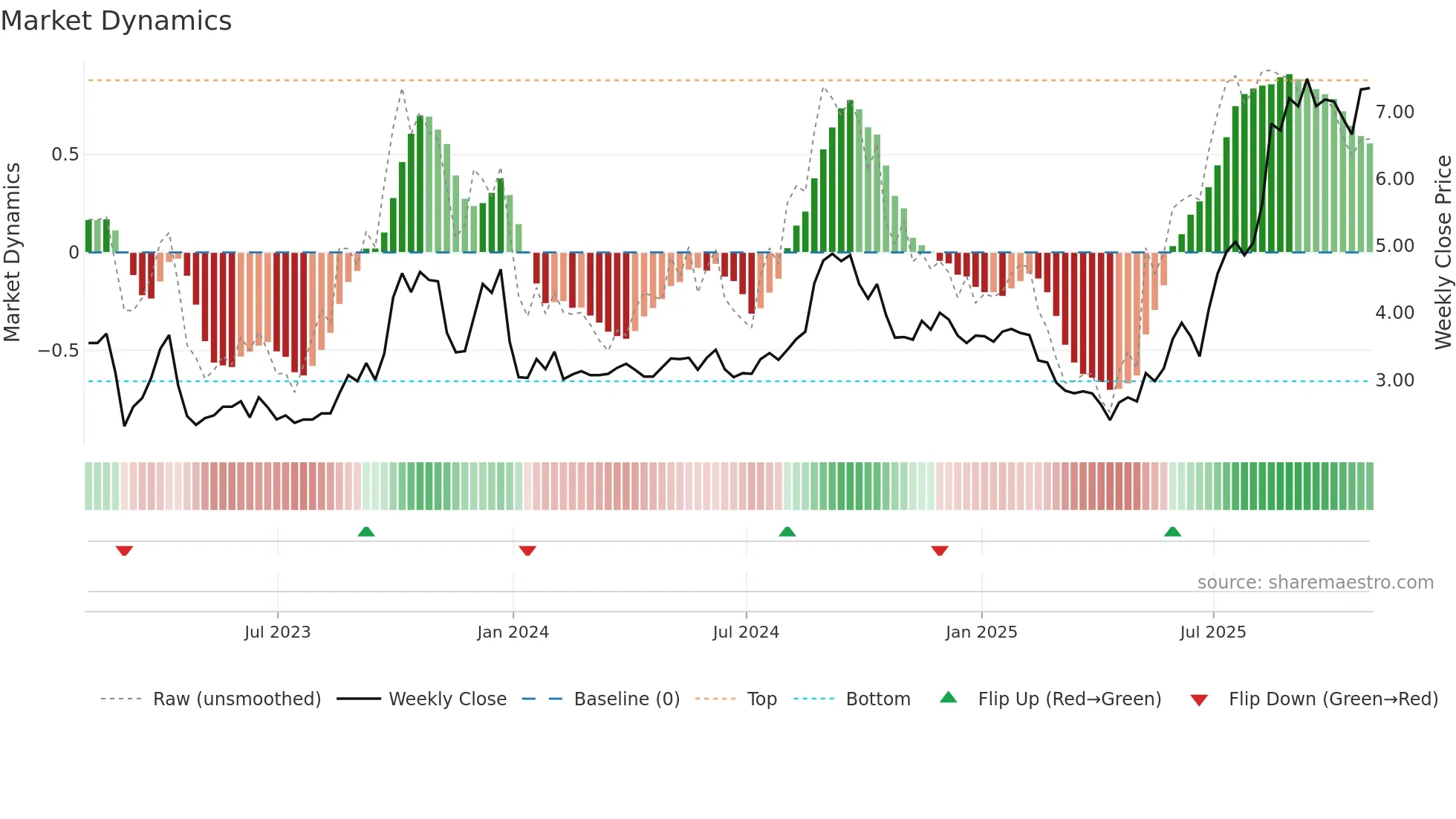
Task: Click green triangle icon in Flip Up legend
Action: [x=949, y=698]
